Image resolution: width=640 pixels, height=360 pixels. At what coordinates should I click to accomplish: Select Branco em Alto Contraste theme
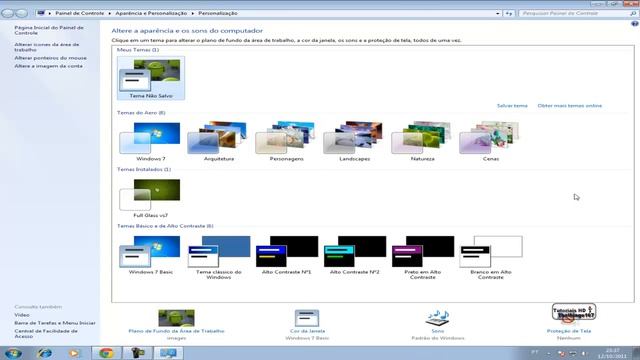pos(491,258)
